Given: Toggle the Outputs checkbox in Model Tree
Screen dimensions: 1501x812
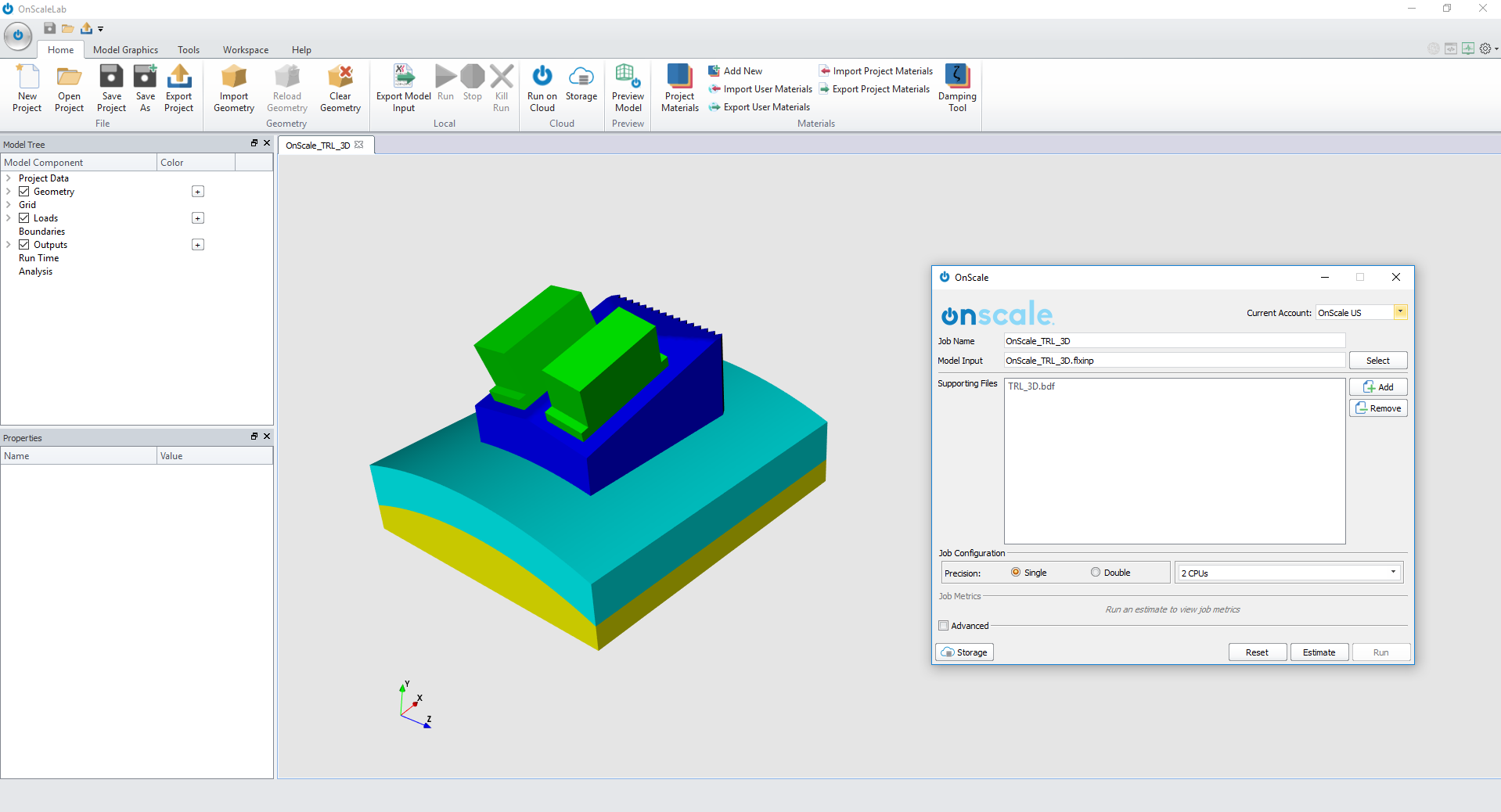Looking at the screenshot, I should point(24,245).
